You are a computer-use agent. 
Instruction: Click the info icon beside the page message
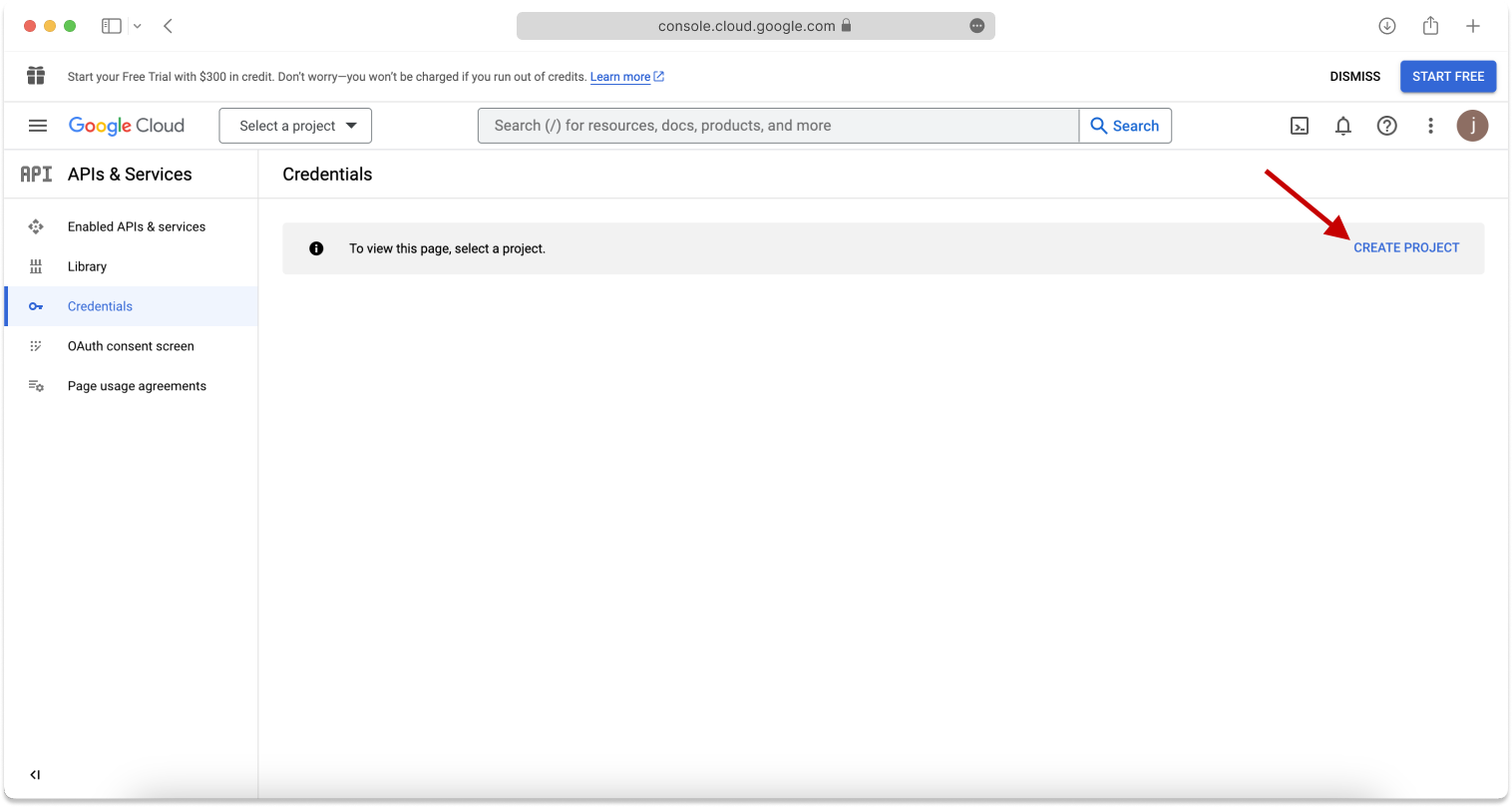coord(316,247)
